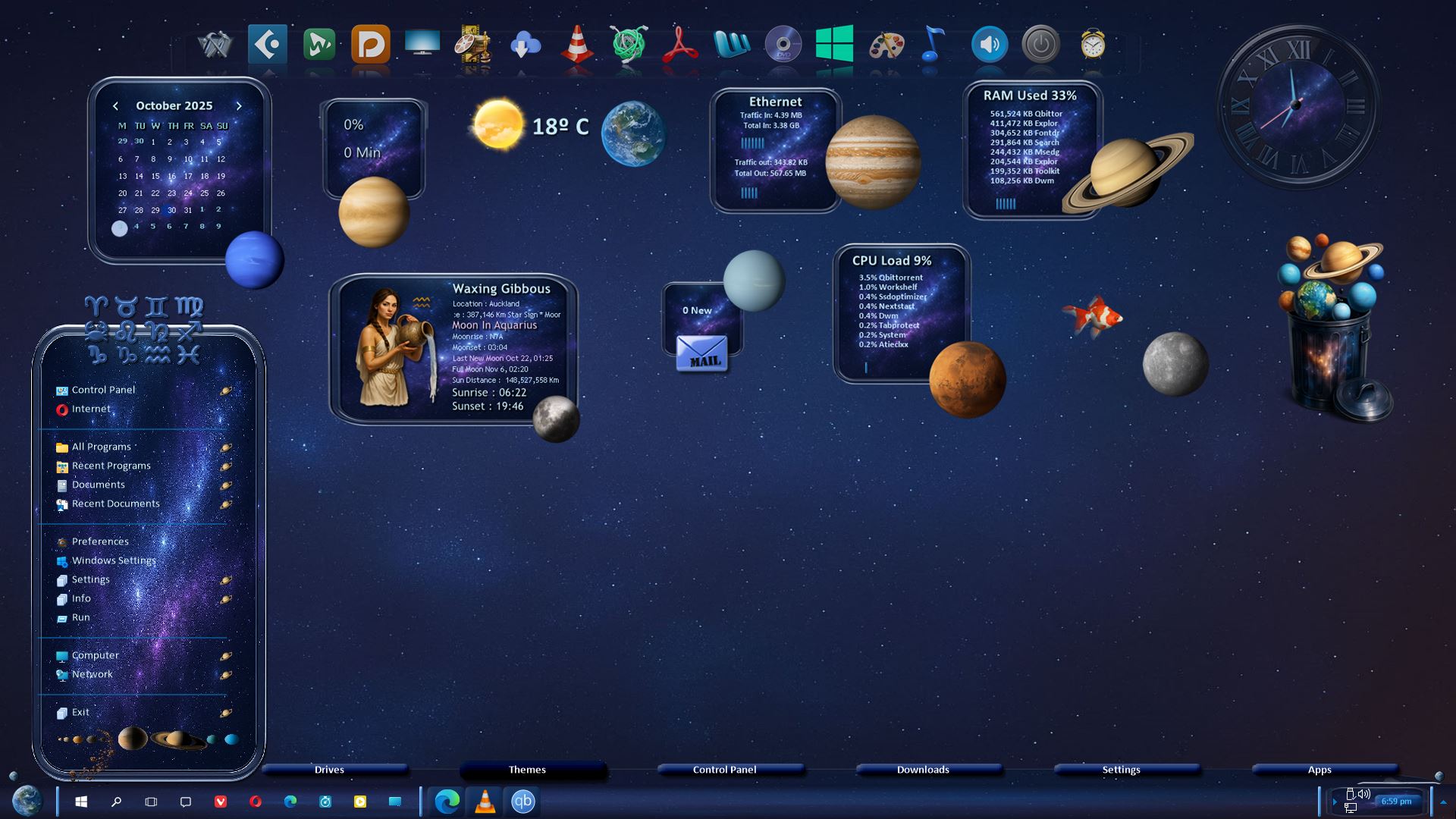Open the alarm clock dock icon

tap(1092, 45)
